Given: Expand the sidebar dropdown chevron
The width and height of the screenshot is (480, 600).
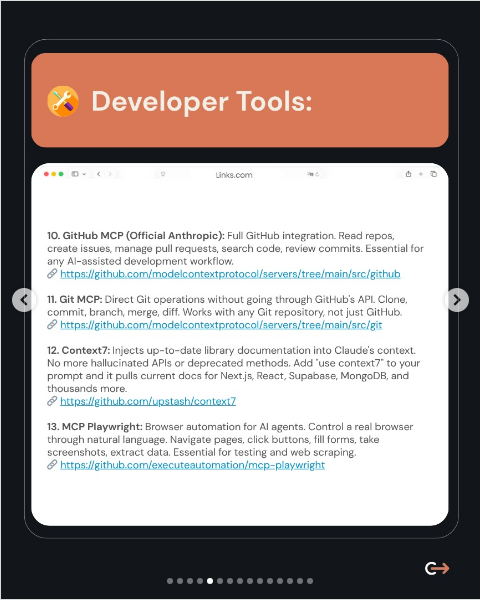Looking at the screenshot, I should click(x=84, y=174).
